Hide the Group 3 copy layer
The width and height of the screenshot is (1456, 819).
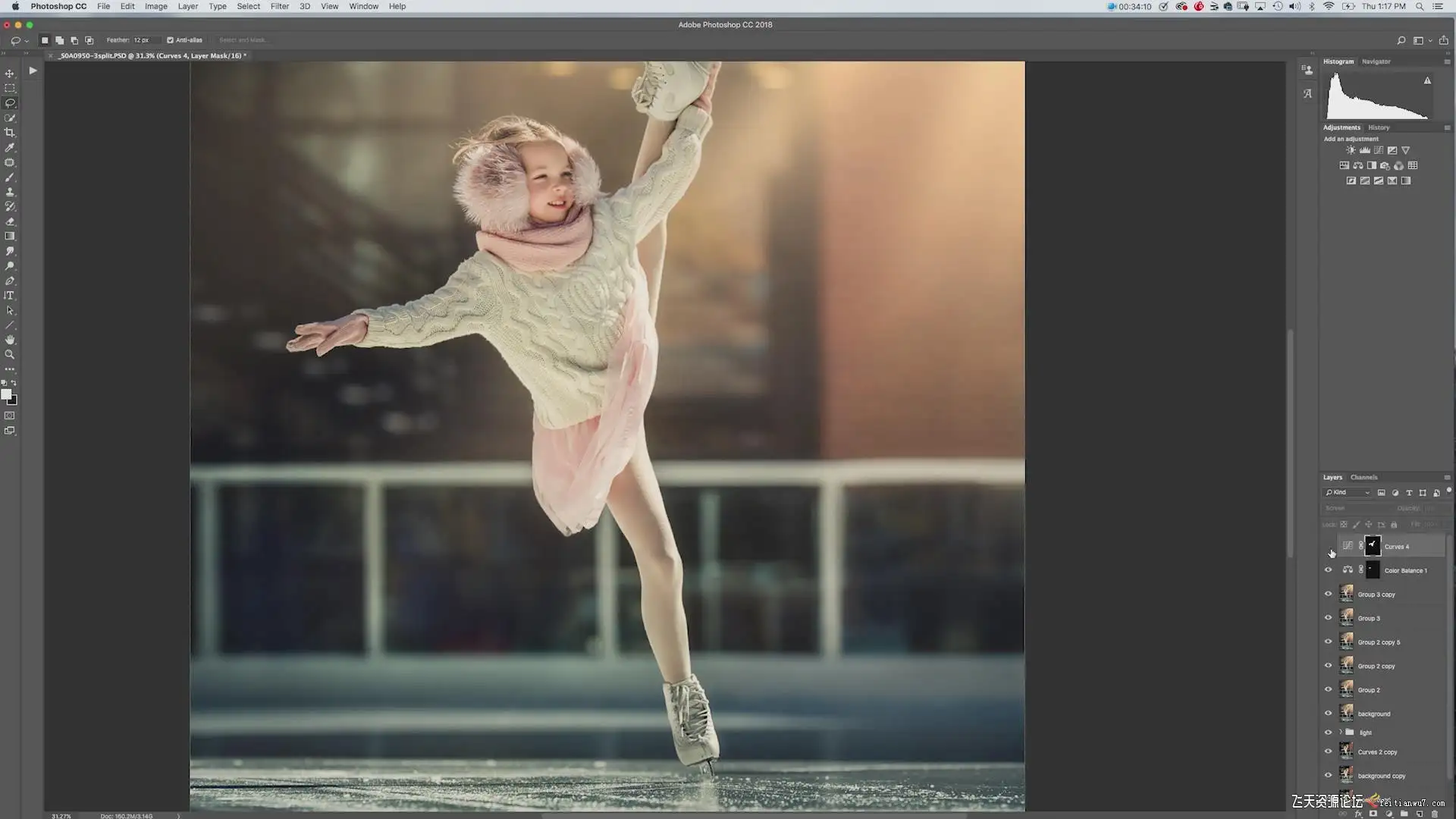pyautogui.click(x=1328, y=595)
